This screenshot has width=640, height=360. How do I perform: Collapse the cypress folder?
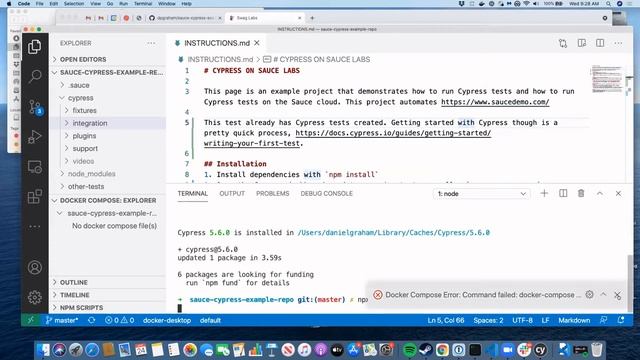tap(80, 98)
